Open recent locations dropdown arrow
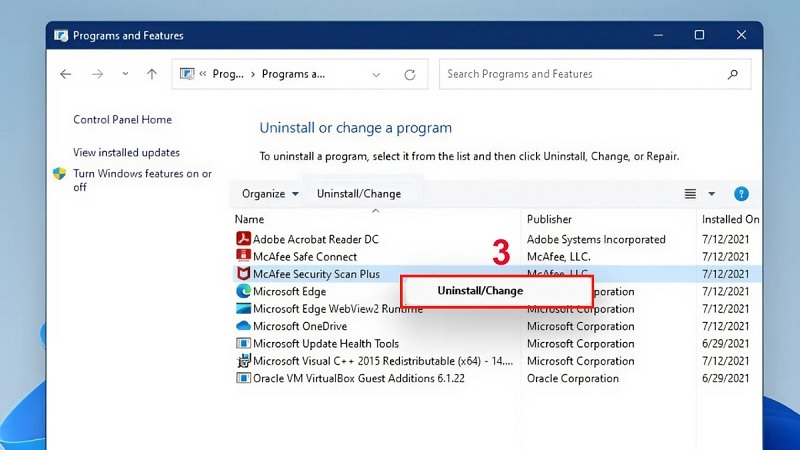Image resolution: width=800 pixels, height=450 pixels. point(125,74)
